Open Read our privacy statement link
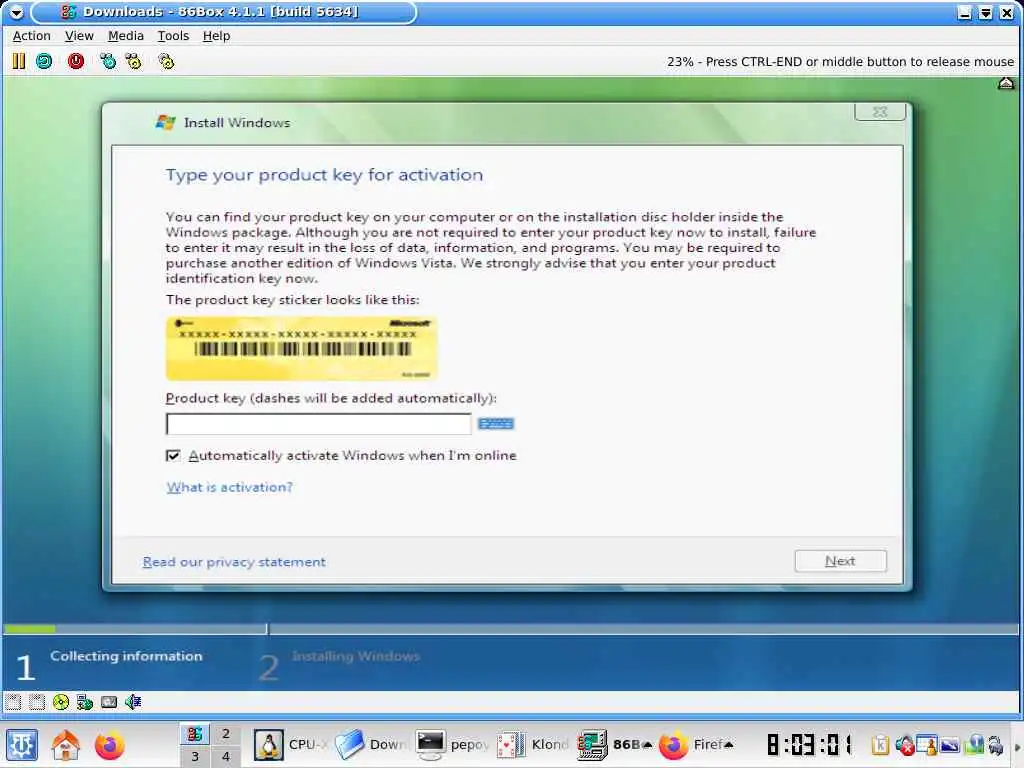The width and height of the screenshot is (1024, 768). click(x=234, y=562)
